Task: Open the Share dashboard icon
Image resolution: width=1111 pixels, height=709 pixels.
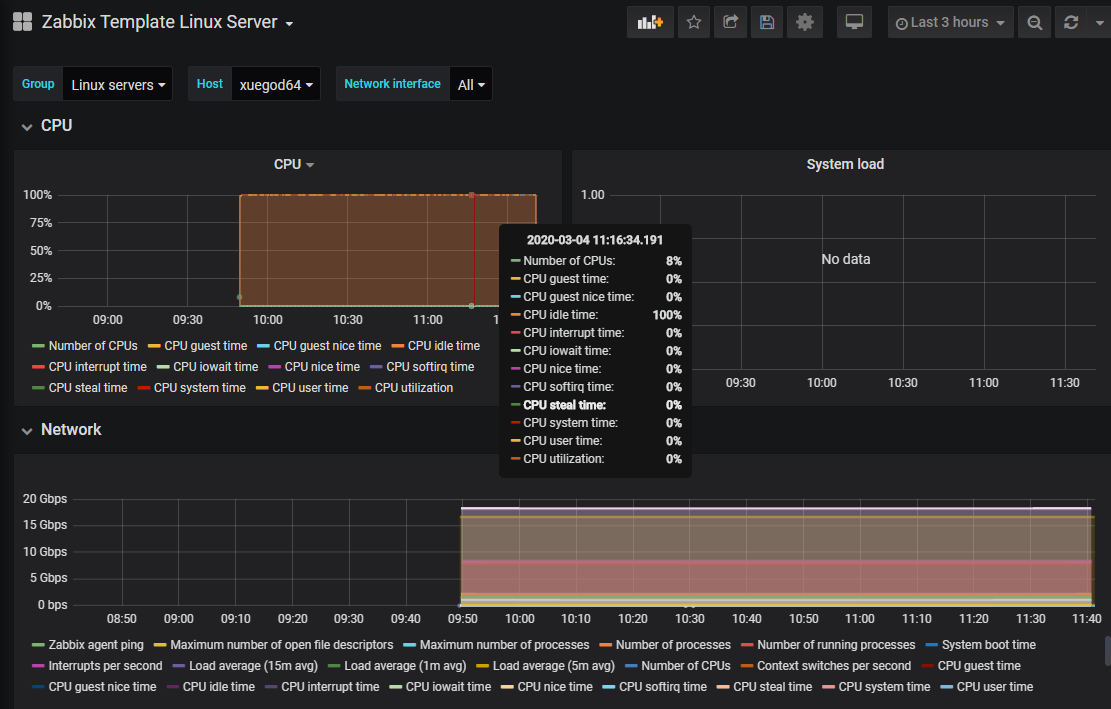Action: pos(731,22)
